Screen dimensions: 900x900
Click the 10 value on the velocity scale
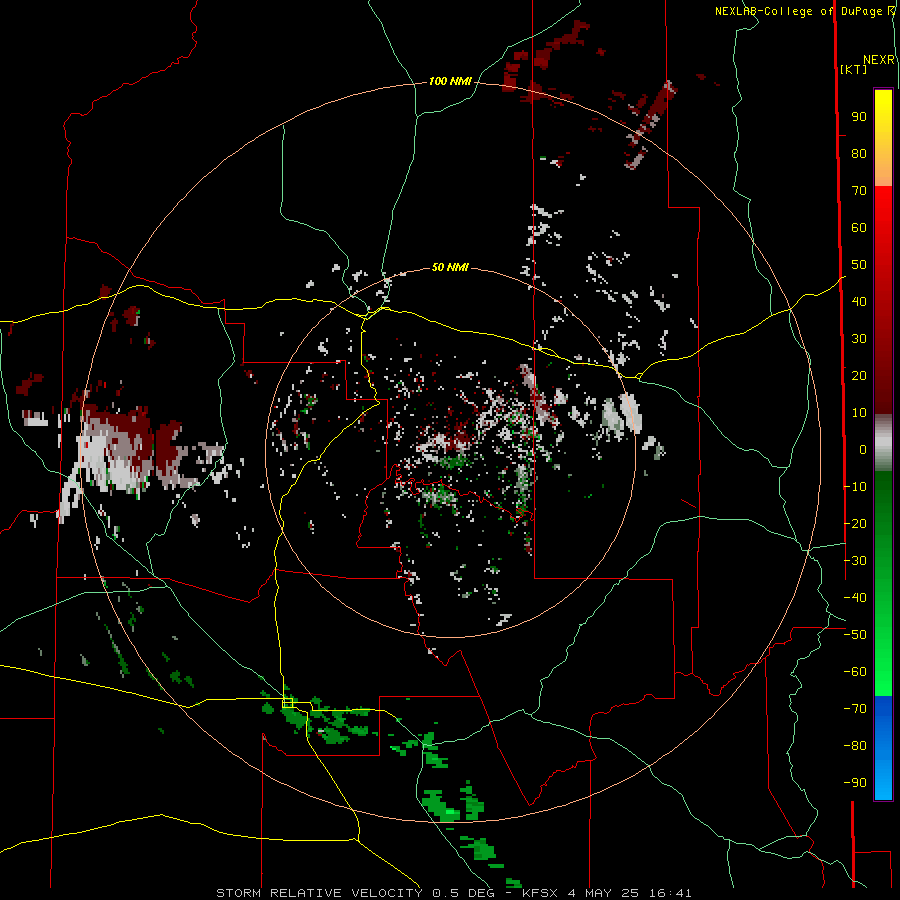click(859, 413)
